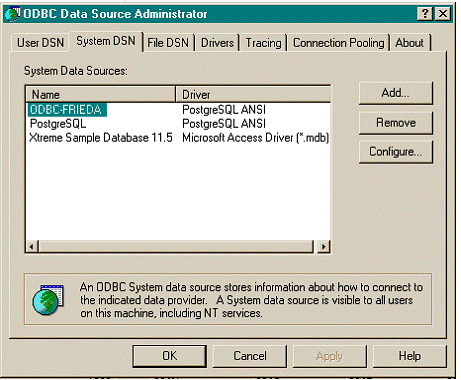The height and width of the screenshot is (380, 461).
Task: Open the Configure... dialog
Action: point(396,152)
